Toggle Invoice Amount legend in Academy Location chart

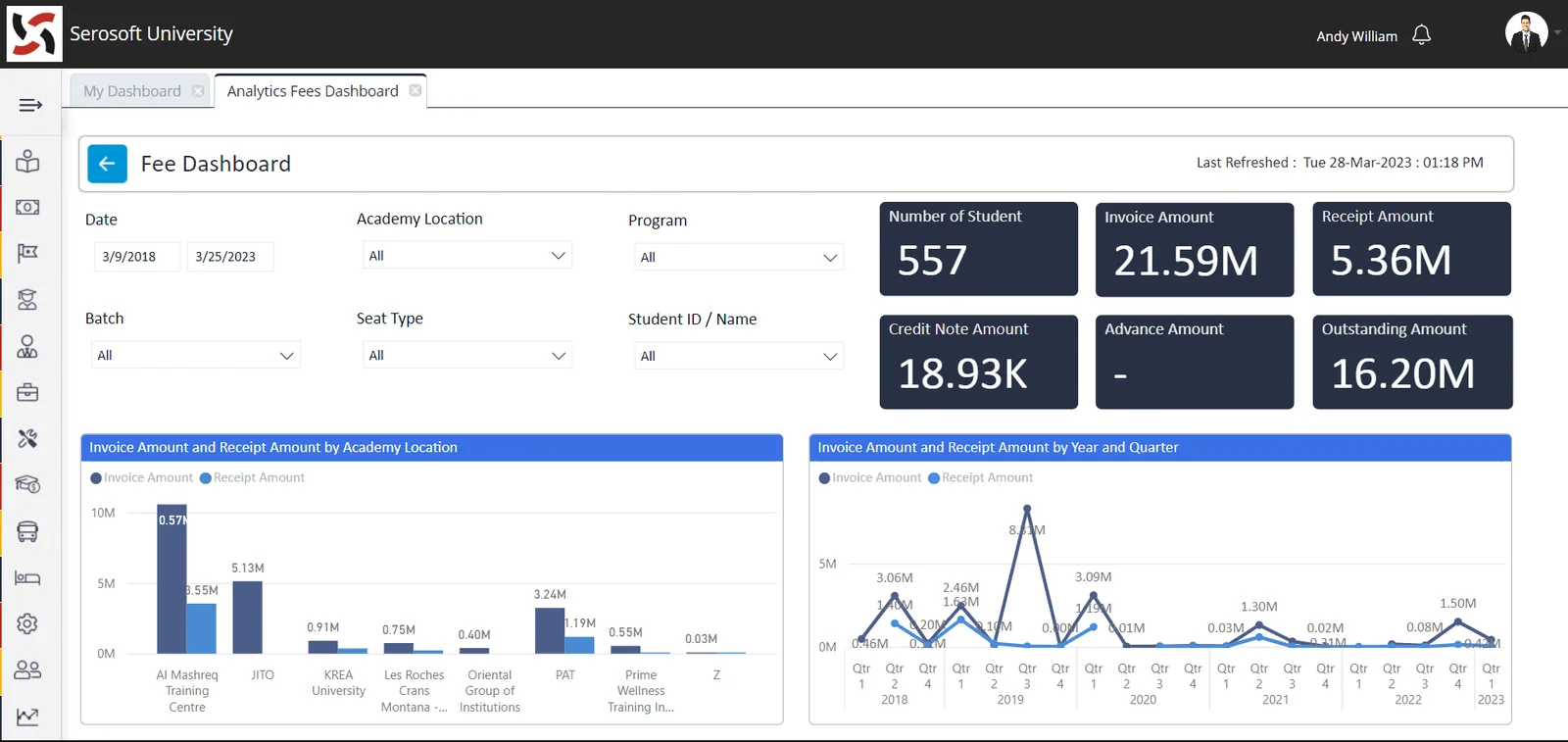(x=142, y=478)
